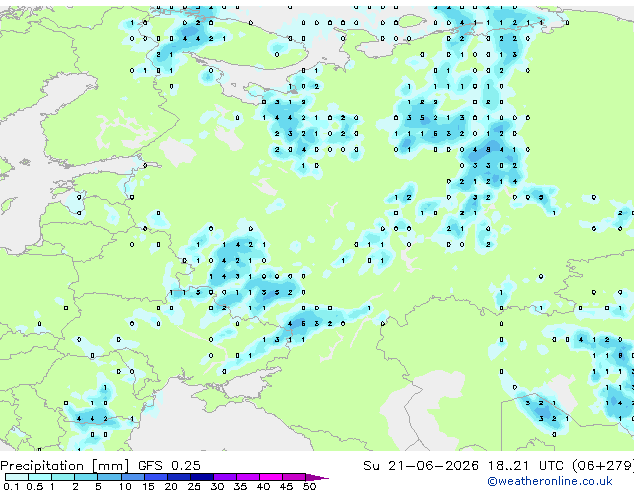
Task: Click the above-50 arrow tip of legend
Action: (317, 478)
